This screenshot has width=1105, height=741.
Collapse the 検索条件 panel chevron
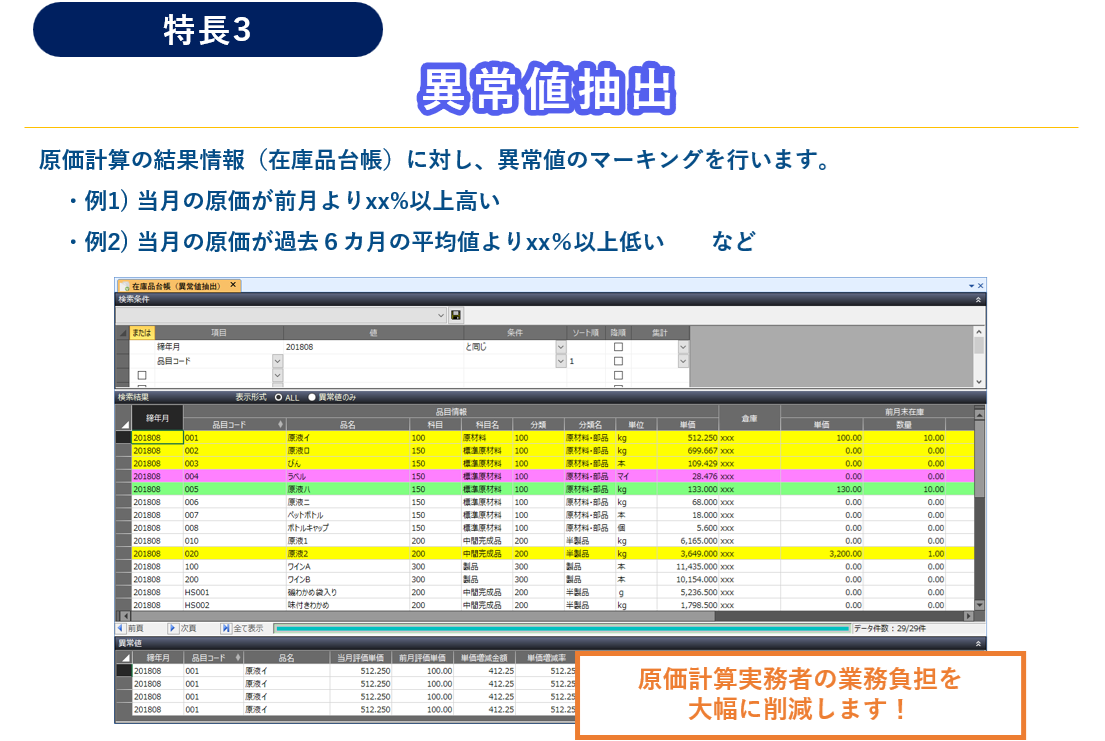(978, 300)
